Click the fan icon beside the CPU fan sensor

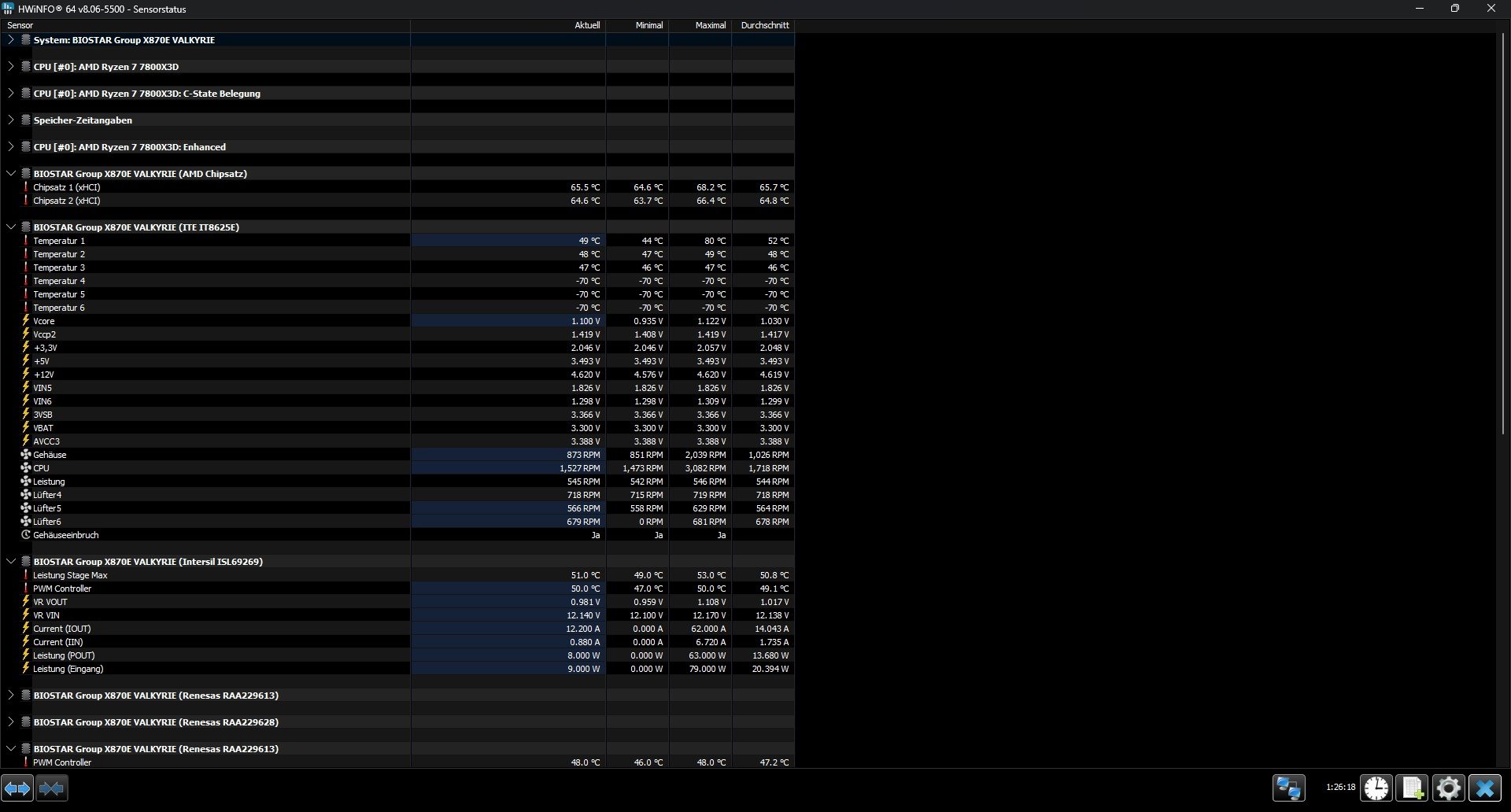click(x=26, y=467)
